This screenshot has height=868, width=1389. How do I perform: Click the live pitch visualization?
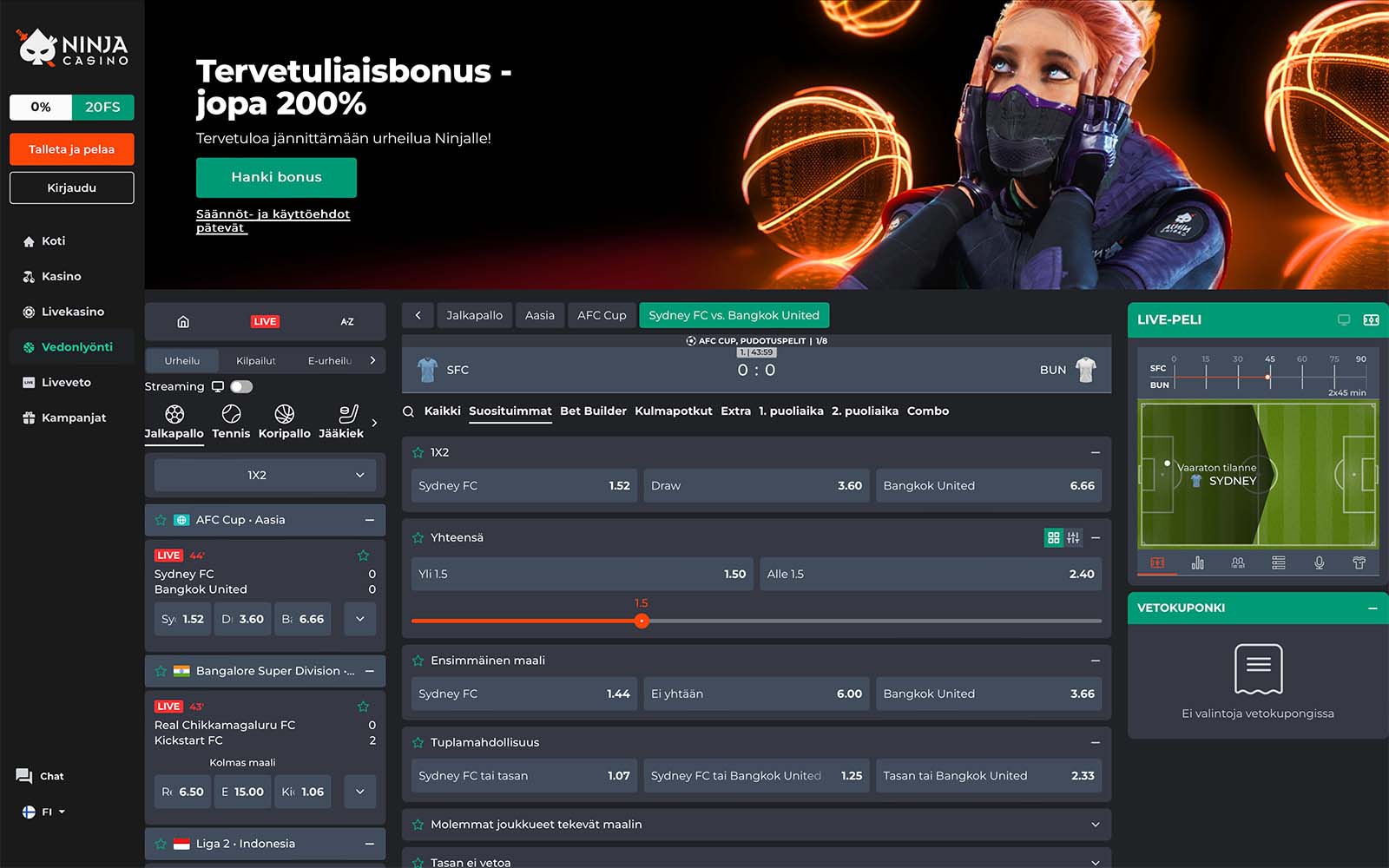click(1258, 475)
